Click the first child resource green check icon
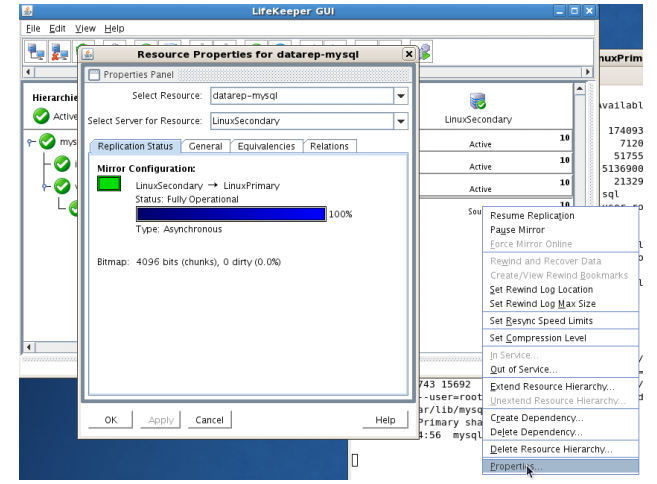Screen dimensions: 657x484 62,164
